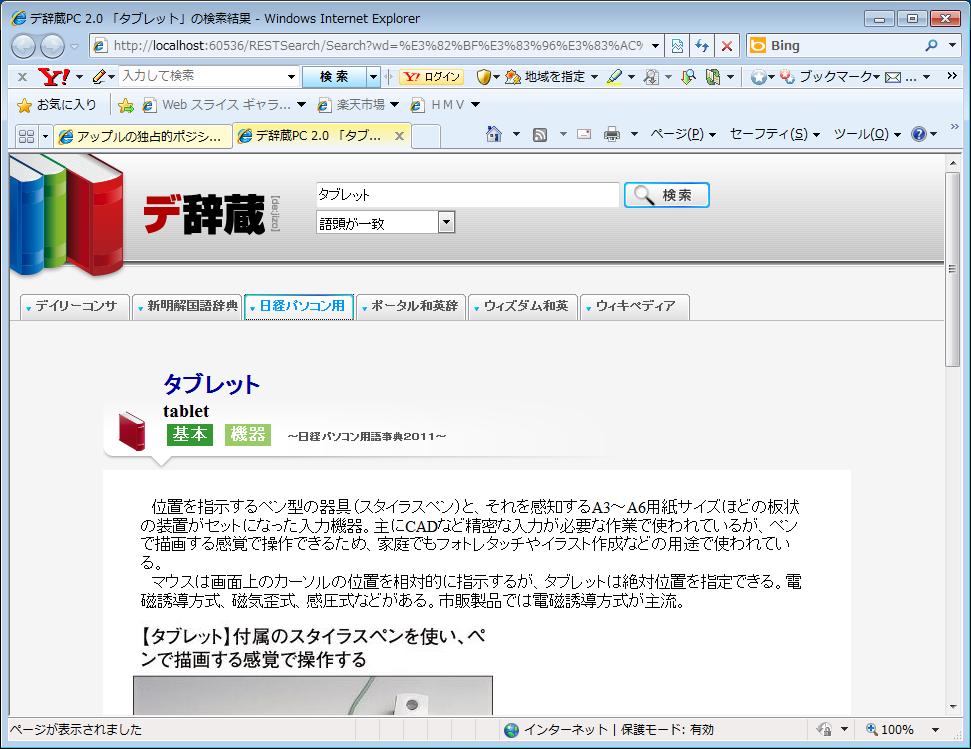Click the Yahoo! logo in the toolbar
This screenshot has width=971, height=749.
(x=53, y=77)
